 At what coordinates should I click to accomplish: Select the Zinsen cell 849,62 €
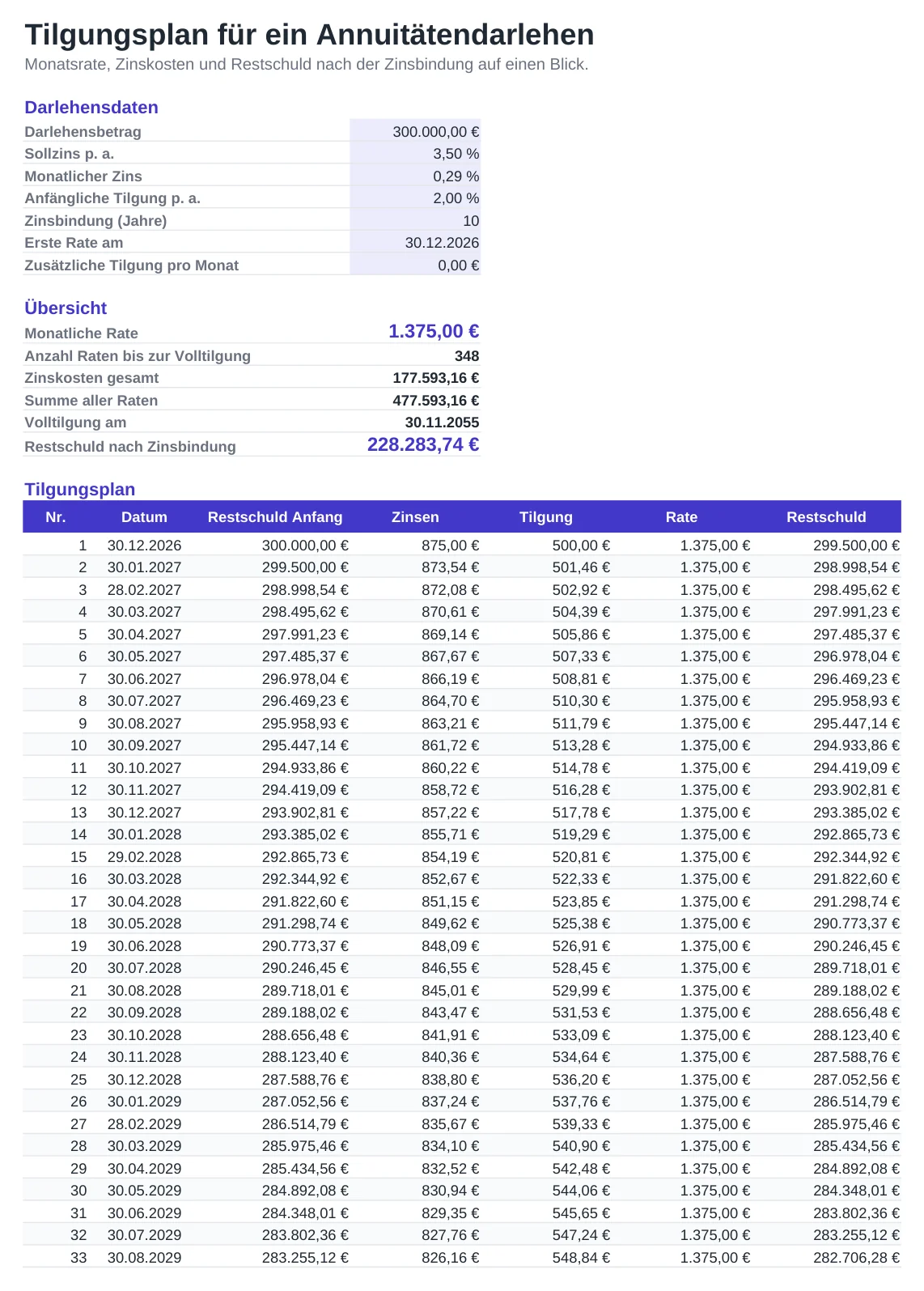tap(450, 924)
